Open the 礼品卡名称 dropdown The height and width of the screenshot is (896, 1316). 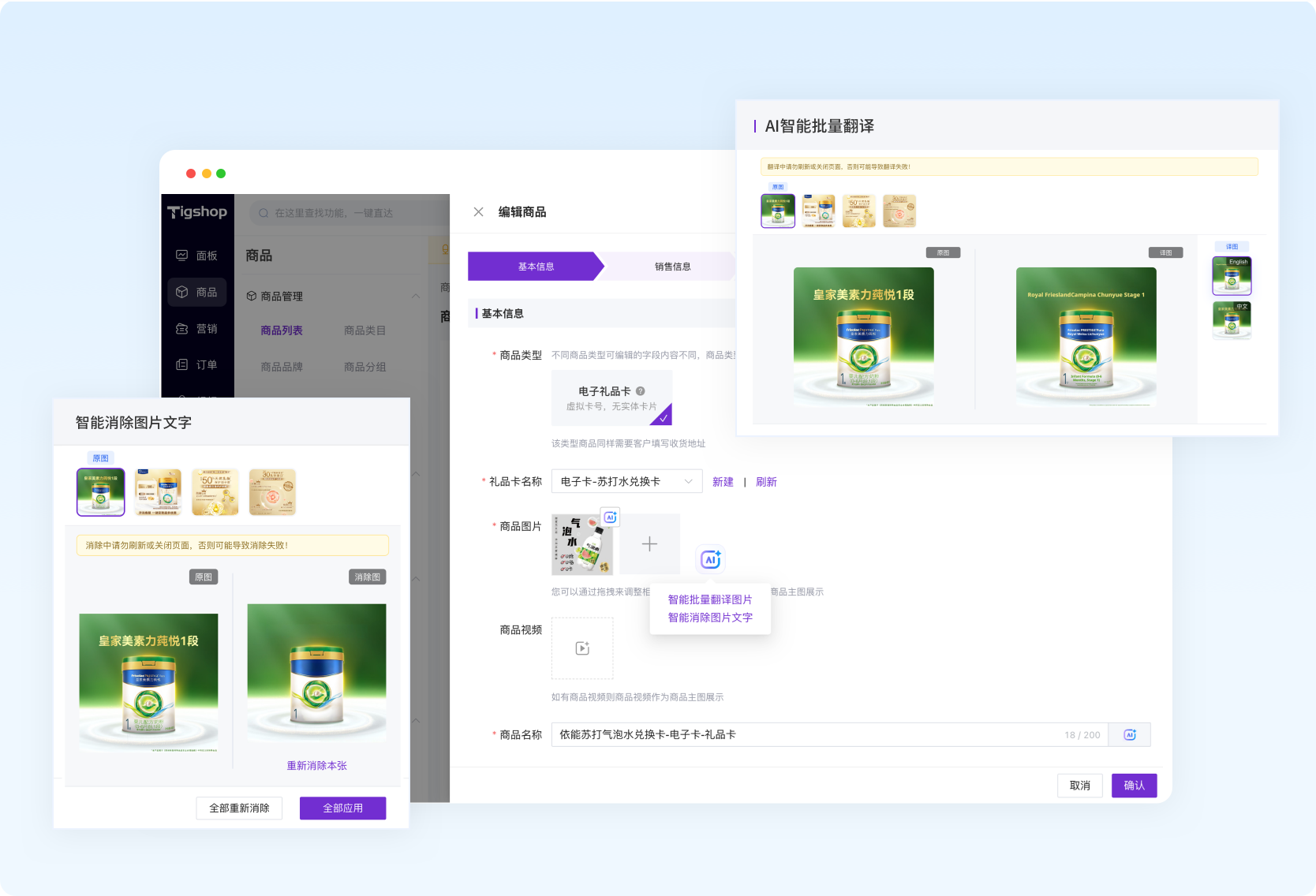click(x=626, y=482)
